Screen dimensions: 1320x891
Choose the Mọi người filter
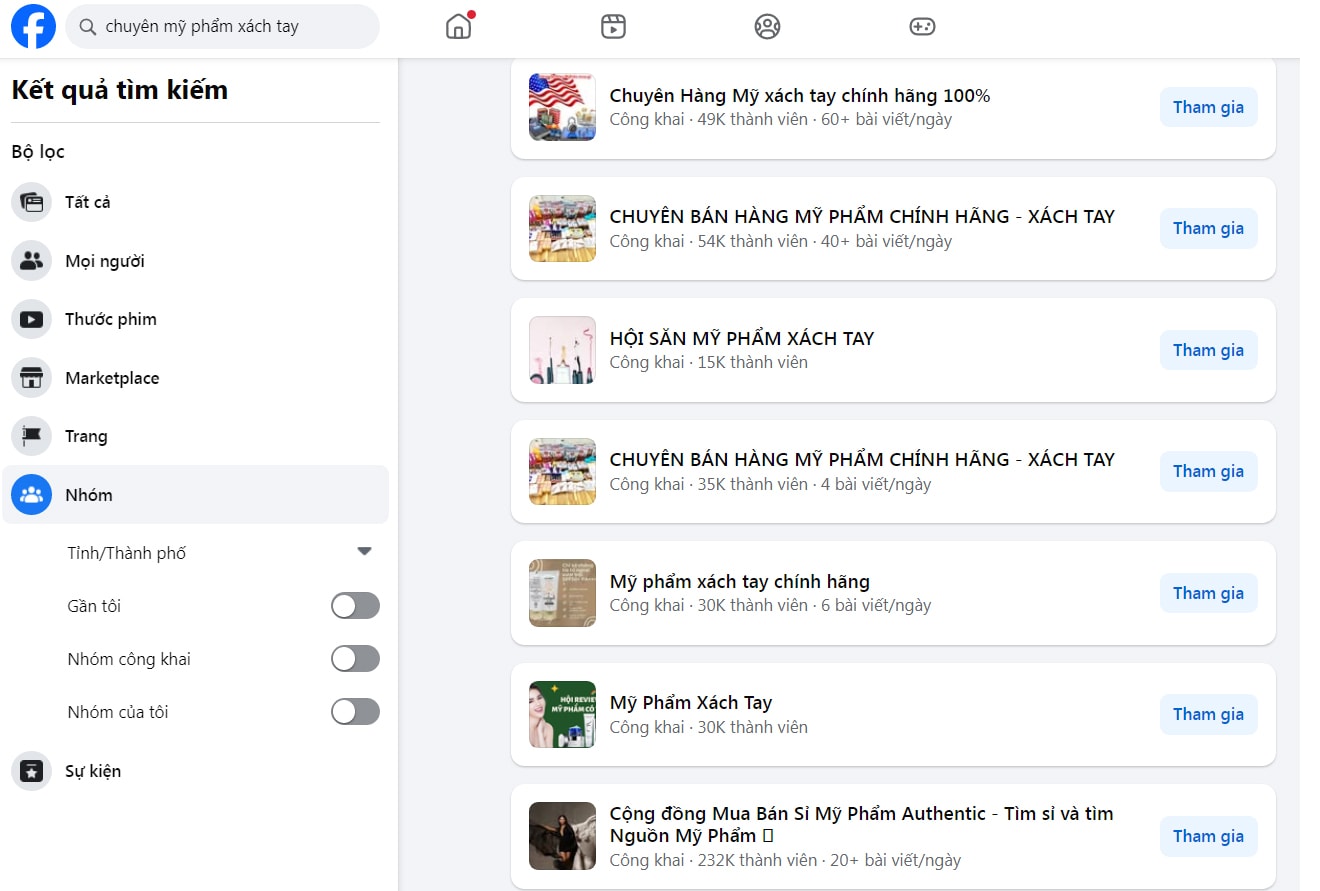tap(104, 261)
